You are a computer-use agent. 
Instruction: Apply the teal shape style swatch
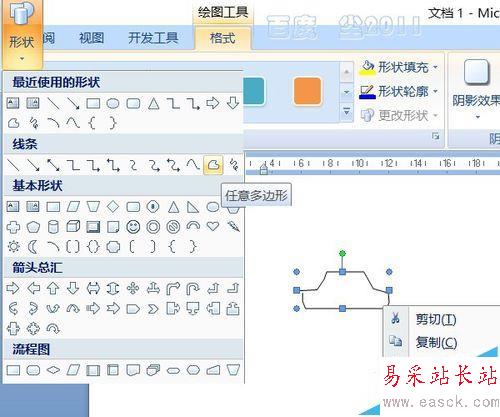[x=254, y=91]
